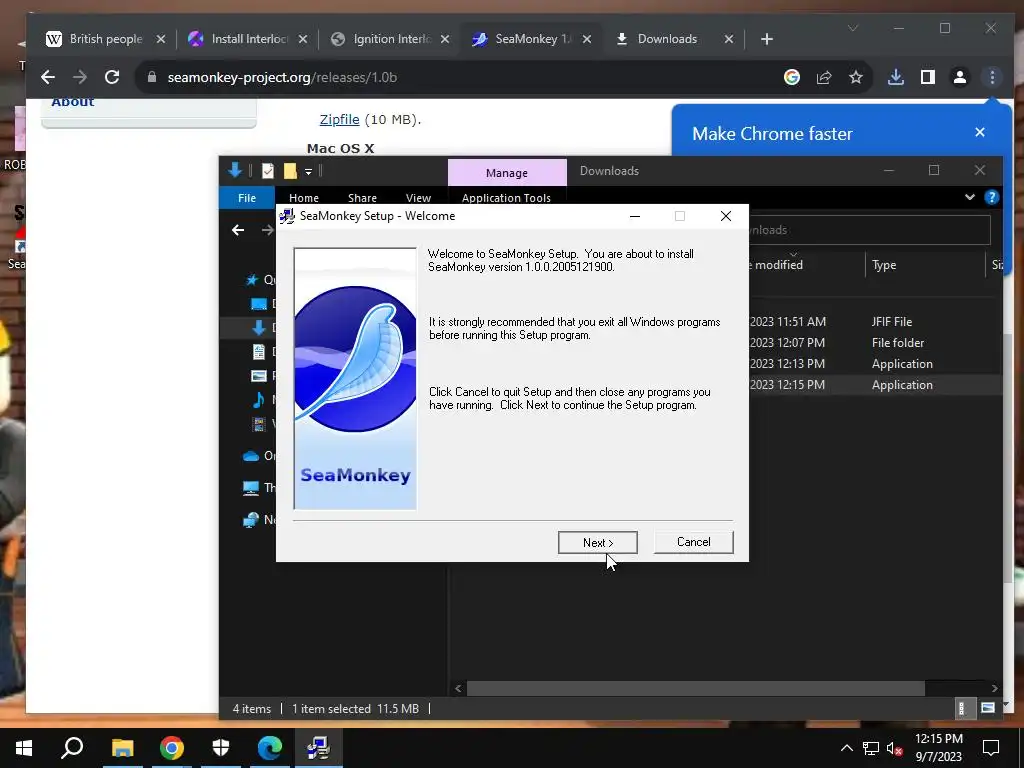Select the File folder row
Screen dimensions: 1024x768
pyautogui.click(x=875, y=343)
